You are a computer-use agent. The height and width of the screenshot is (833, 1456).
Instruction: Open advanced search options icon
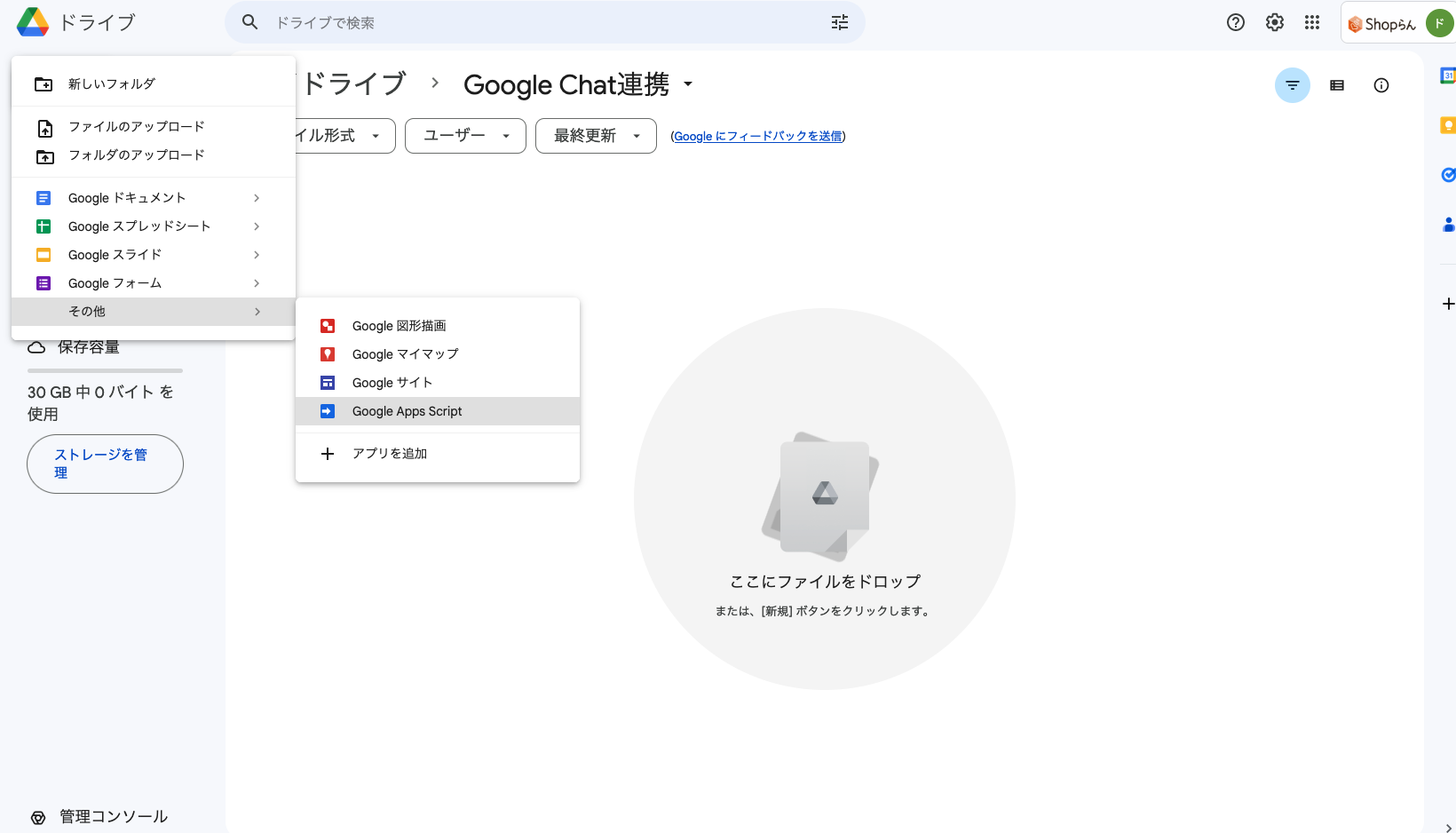click(840, 23)
